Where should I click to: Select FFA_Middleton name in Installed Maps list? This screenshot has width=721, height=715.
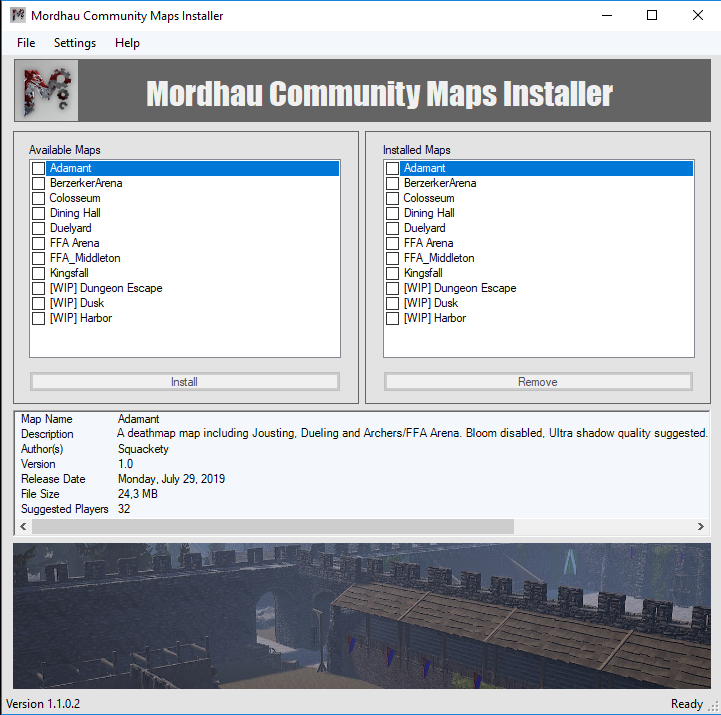point(439,258)
